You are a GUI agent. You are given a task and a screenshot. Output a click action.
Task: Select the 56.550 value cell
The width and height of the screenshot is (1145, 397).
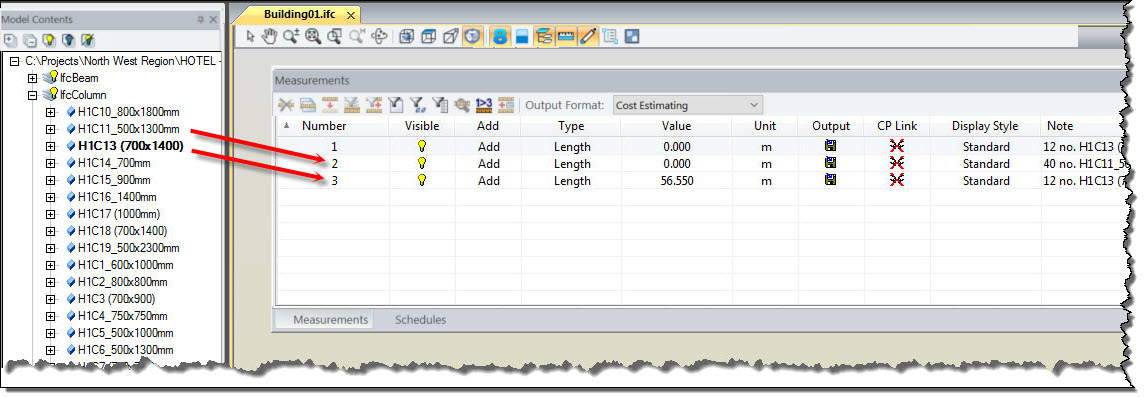coord(676,180)
